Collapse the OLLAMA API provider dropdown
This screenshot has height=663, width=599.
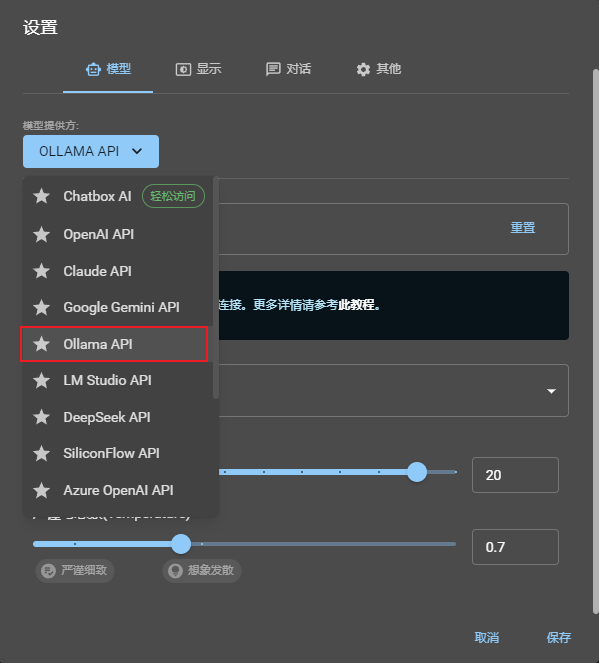pos(91,151)
